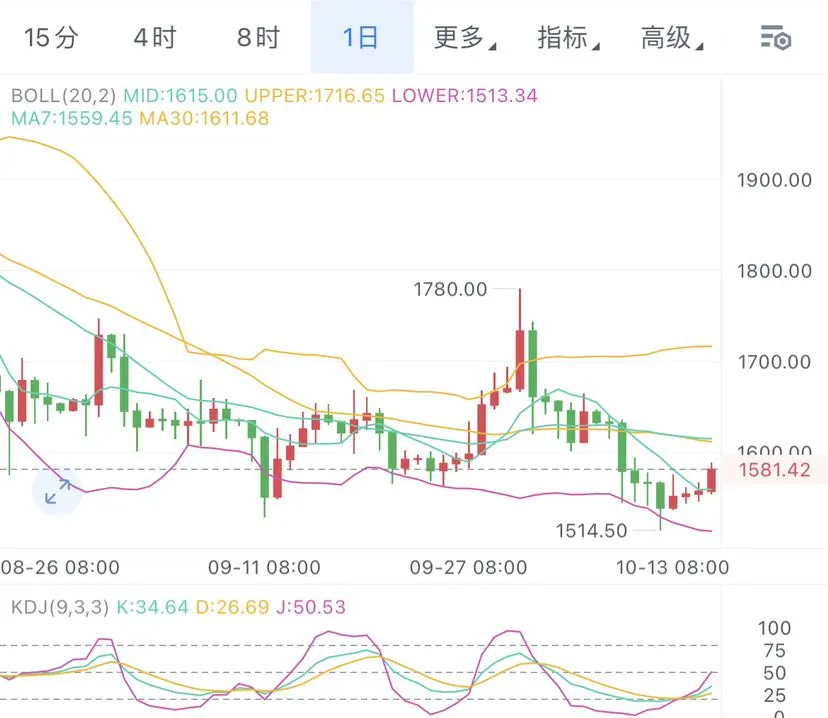Tap the D:26.69 value
The width and height of the screenshot is (828, 718).
click(x=232, y=607)
